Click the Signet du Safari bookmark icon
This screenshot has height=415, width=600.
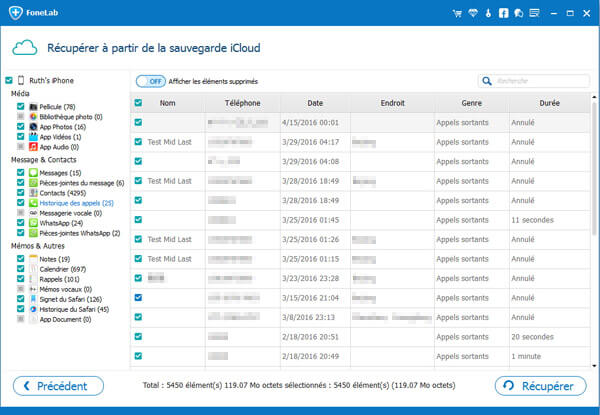pos(33,299)
